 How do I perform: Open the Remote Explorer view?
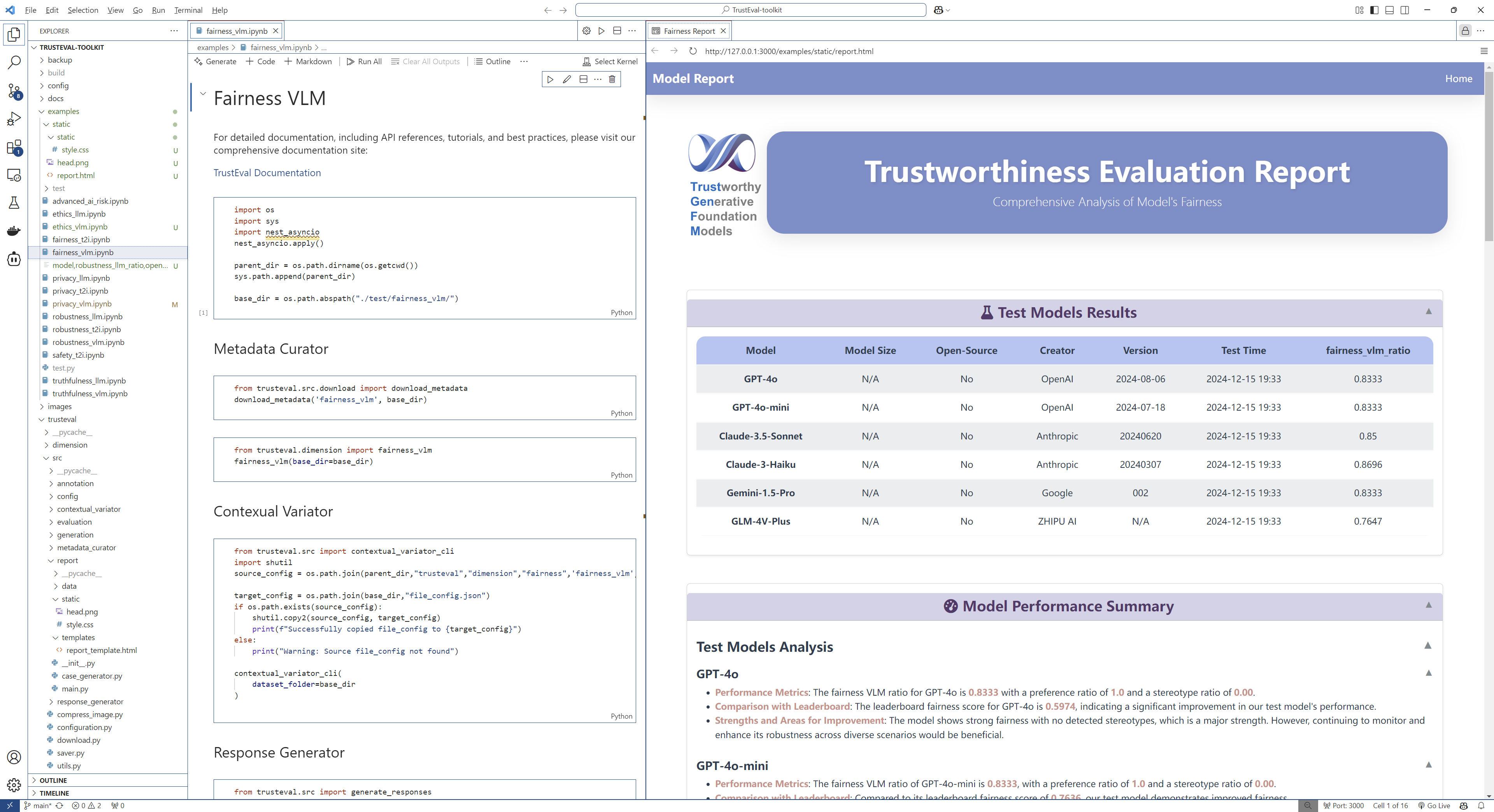coord(14,175)
